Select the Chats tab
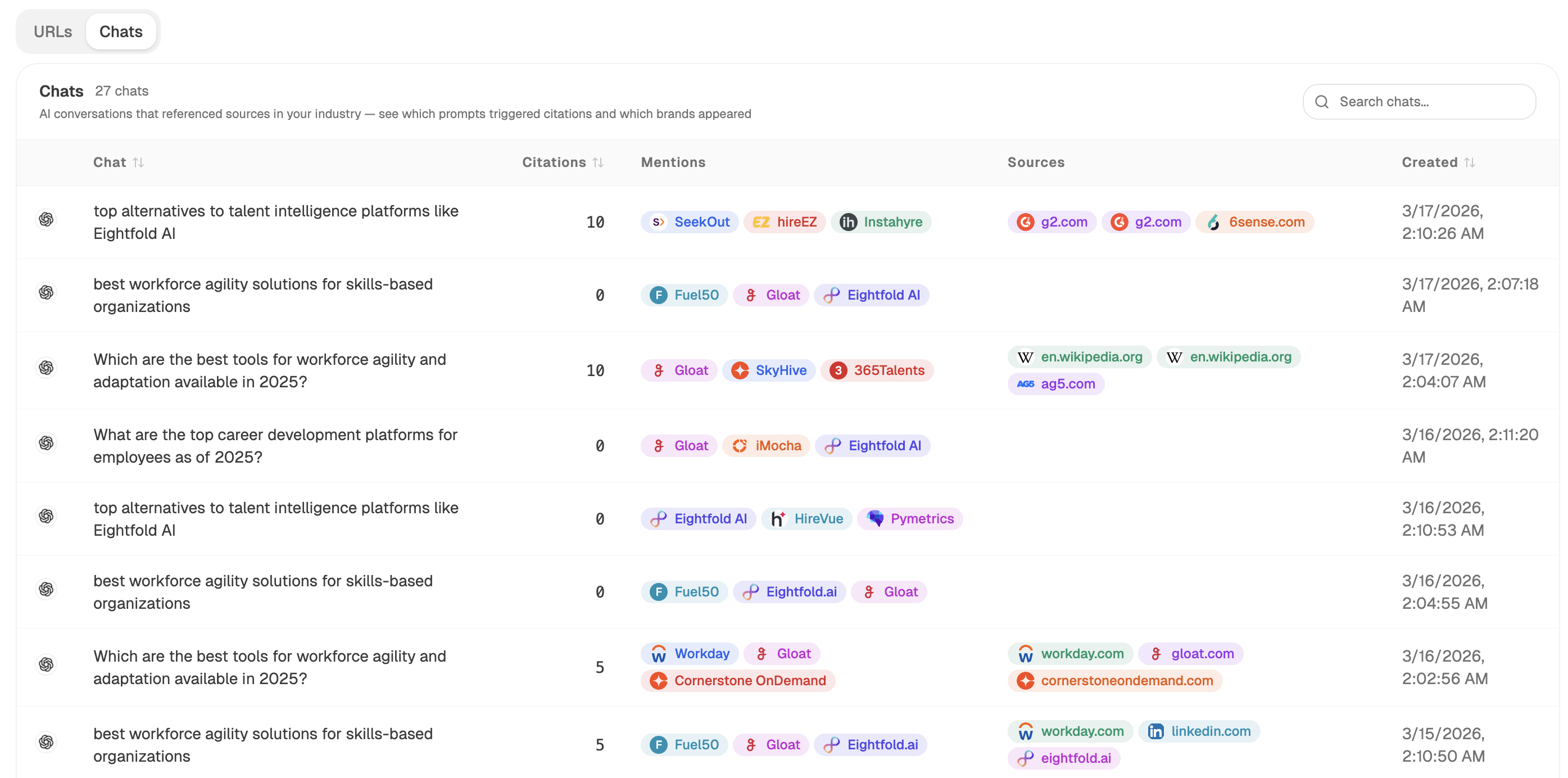The image size is (1568, 778). pyautogui.click(x=120, y=31)
